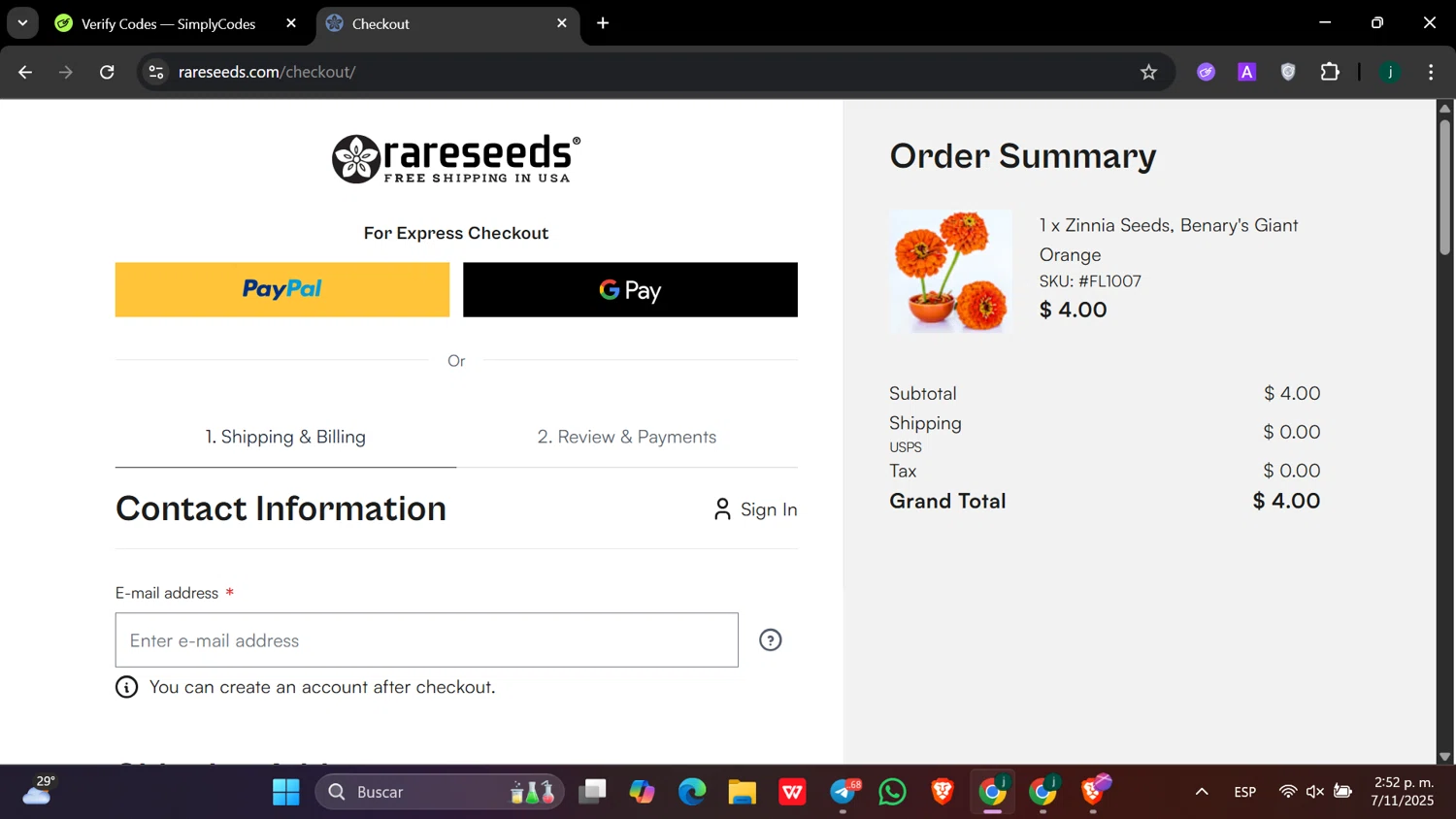
Task: Open the shield extension icon
Action: pyautogui.click(x=1288, y=72)
